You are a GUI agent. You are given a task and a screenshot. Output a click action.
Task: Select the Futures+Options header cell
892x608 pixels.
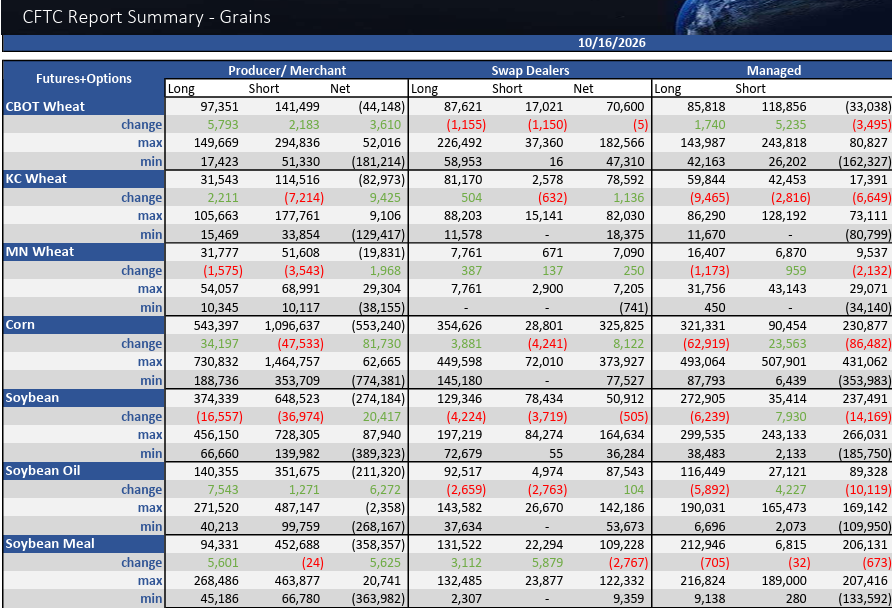(84, 78)
